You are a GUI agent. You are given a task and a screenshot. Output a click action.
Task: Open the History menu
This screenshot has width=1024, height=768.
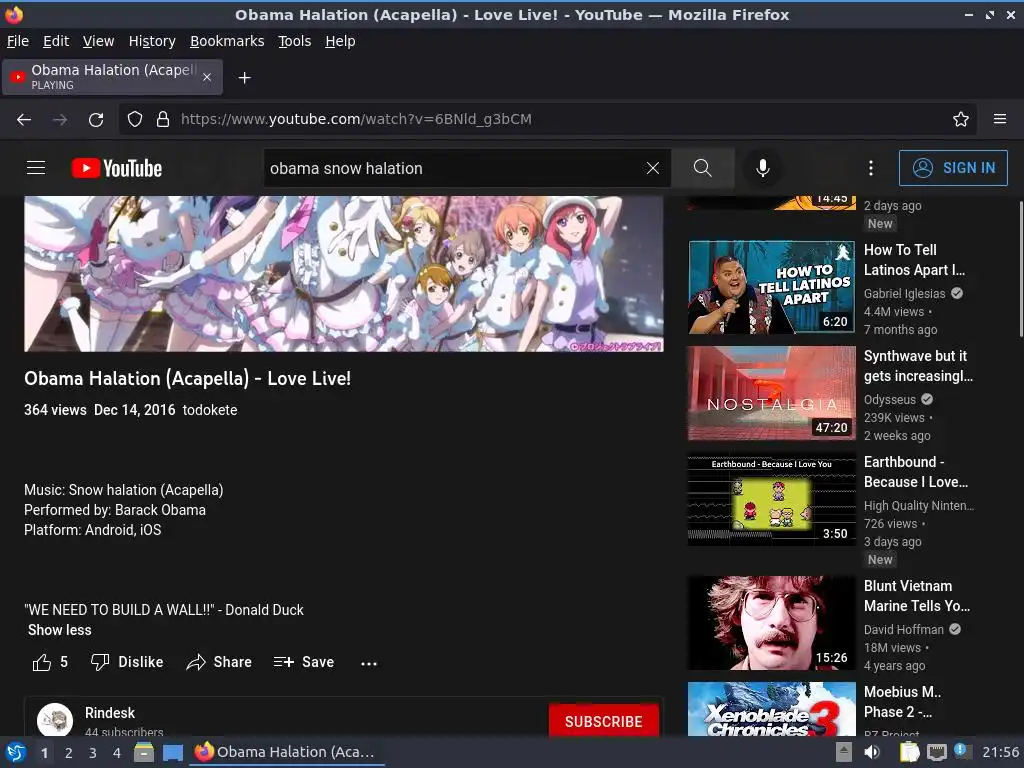tap(152, 41)
